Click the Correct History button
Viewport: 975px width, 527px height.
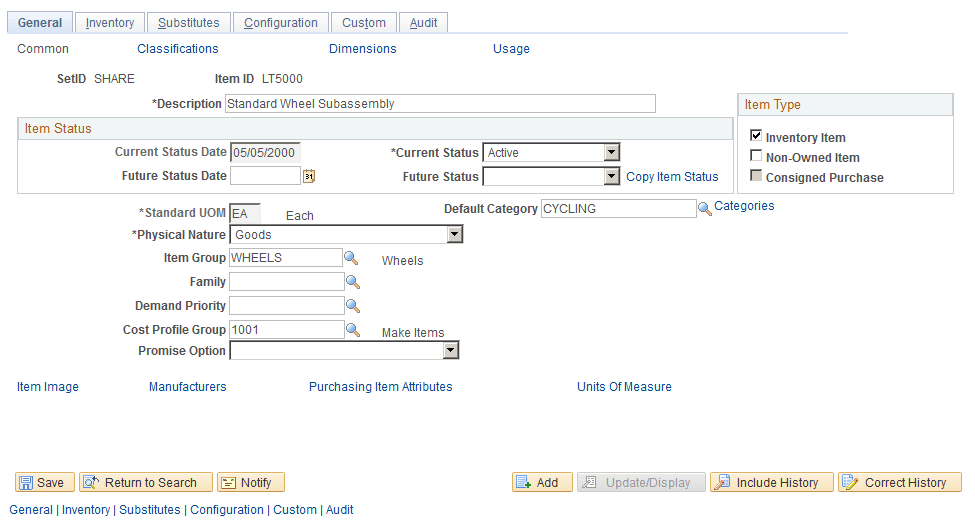900,482
